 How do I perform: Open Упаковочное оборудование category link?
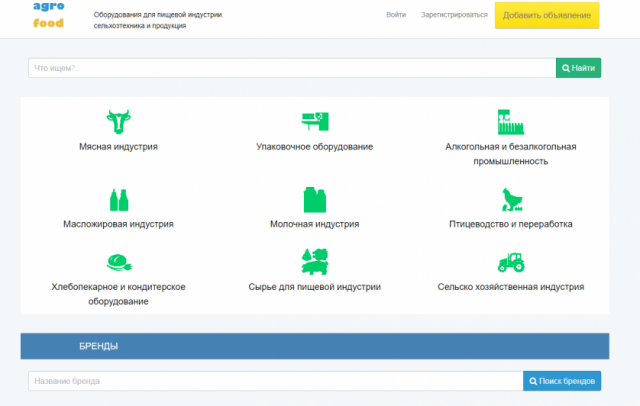click(x=315, y=147)
